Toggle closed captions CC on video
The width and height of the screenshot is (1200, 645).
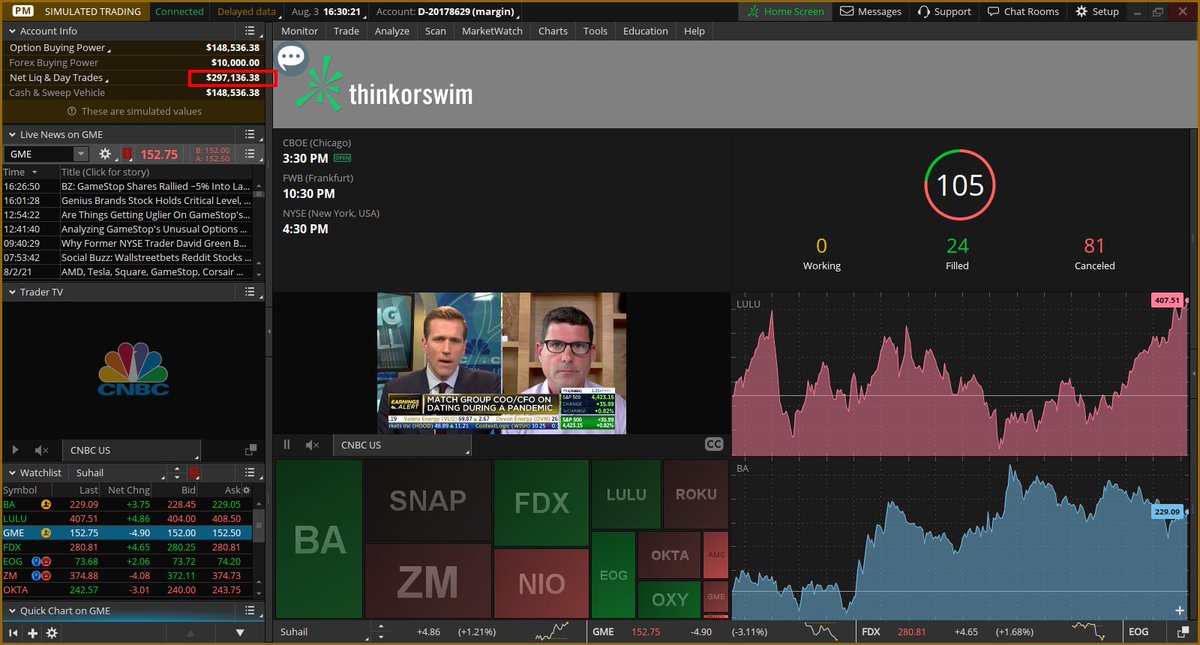pyautogui.click(x=713, y=445)
